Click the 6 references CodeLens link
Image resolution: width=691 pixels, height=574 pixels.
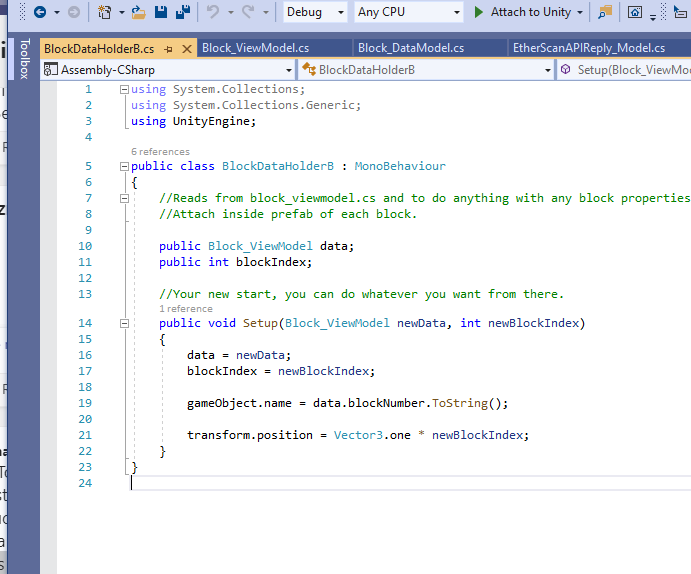click(x=160, y=152)
